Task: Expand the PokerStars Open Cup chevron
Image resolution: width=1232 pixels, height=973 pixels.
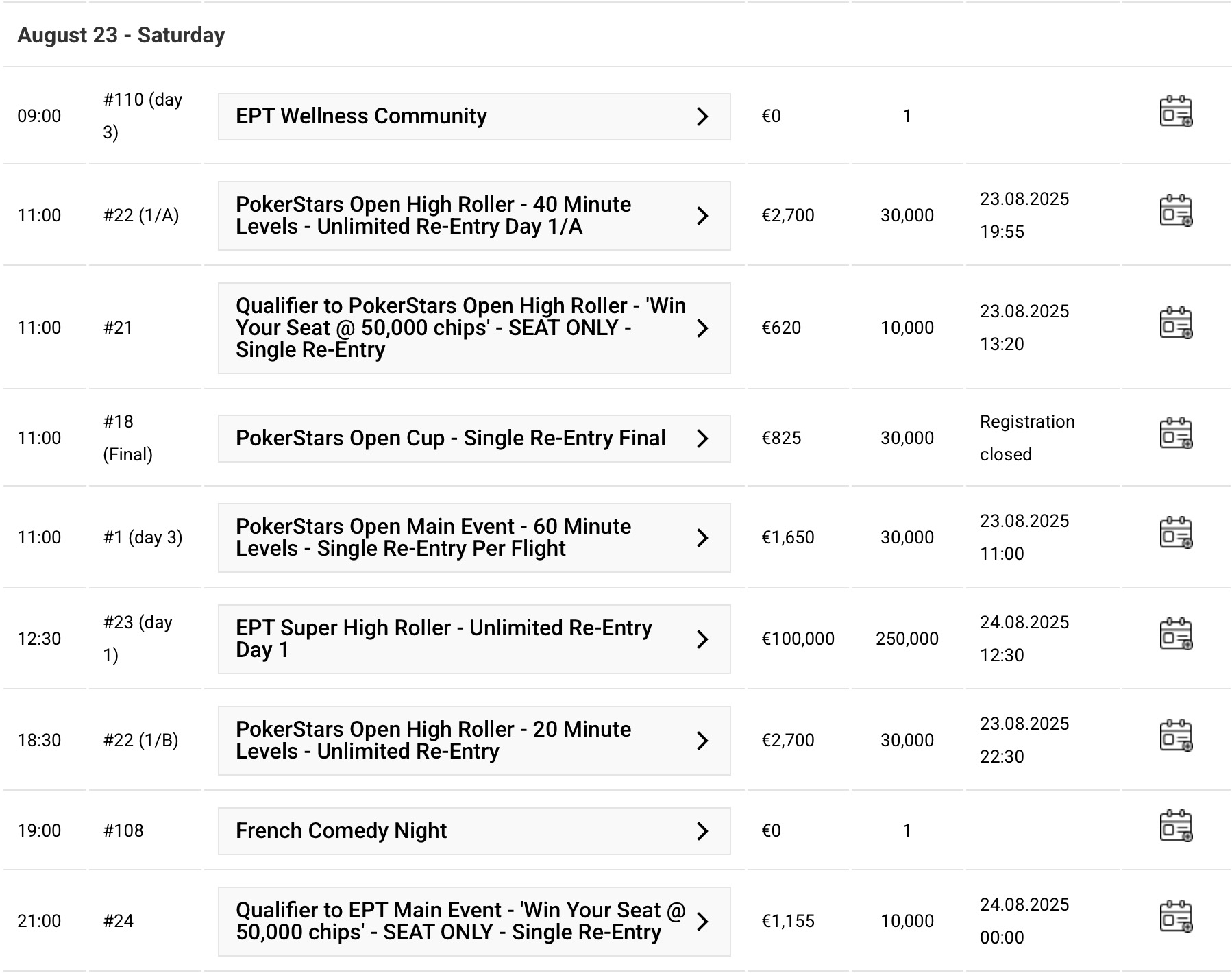Action: coord(702,439)
